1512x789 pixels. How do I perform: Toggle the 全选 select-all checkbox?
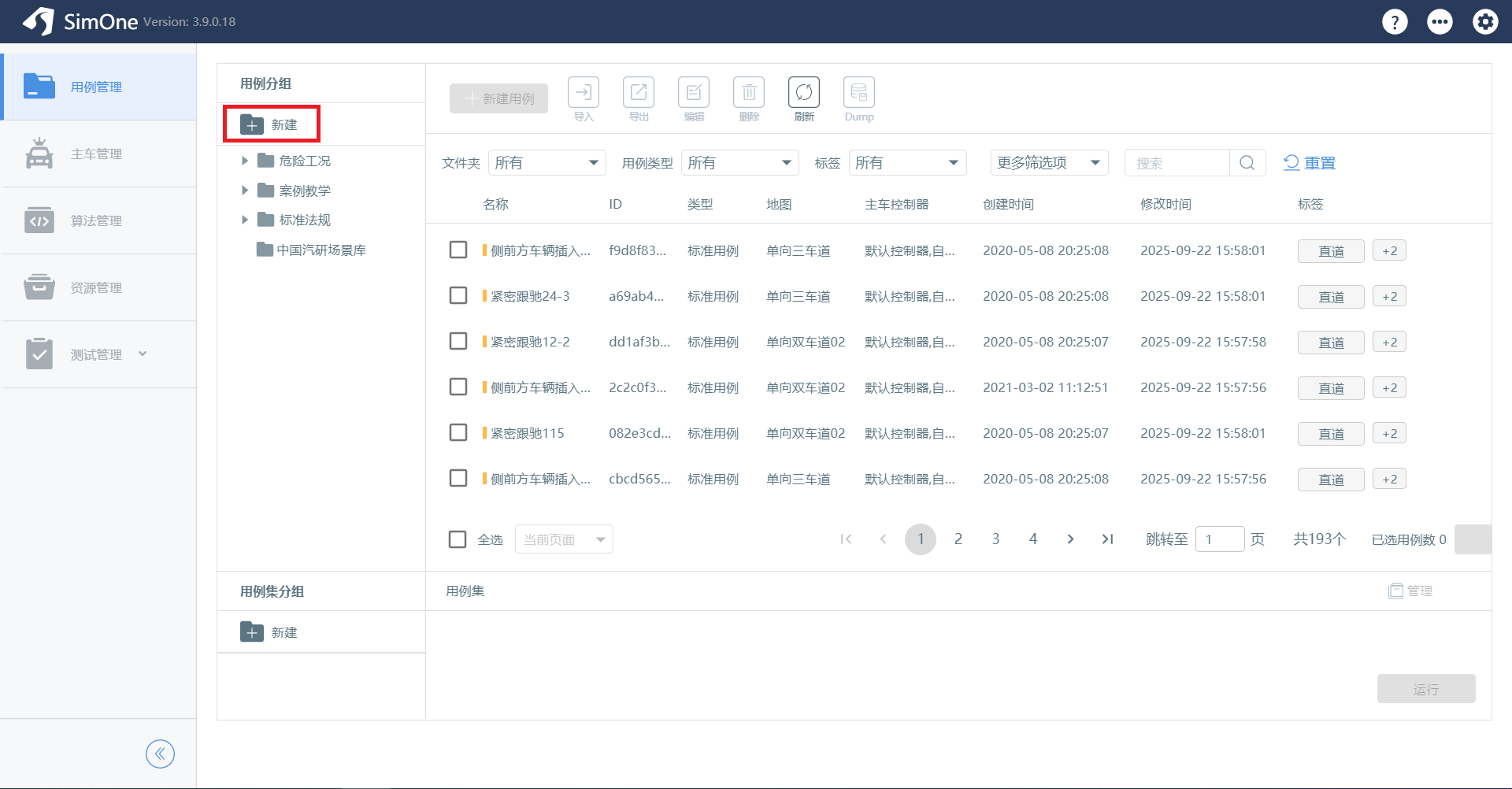(458, 539)
